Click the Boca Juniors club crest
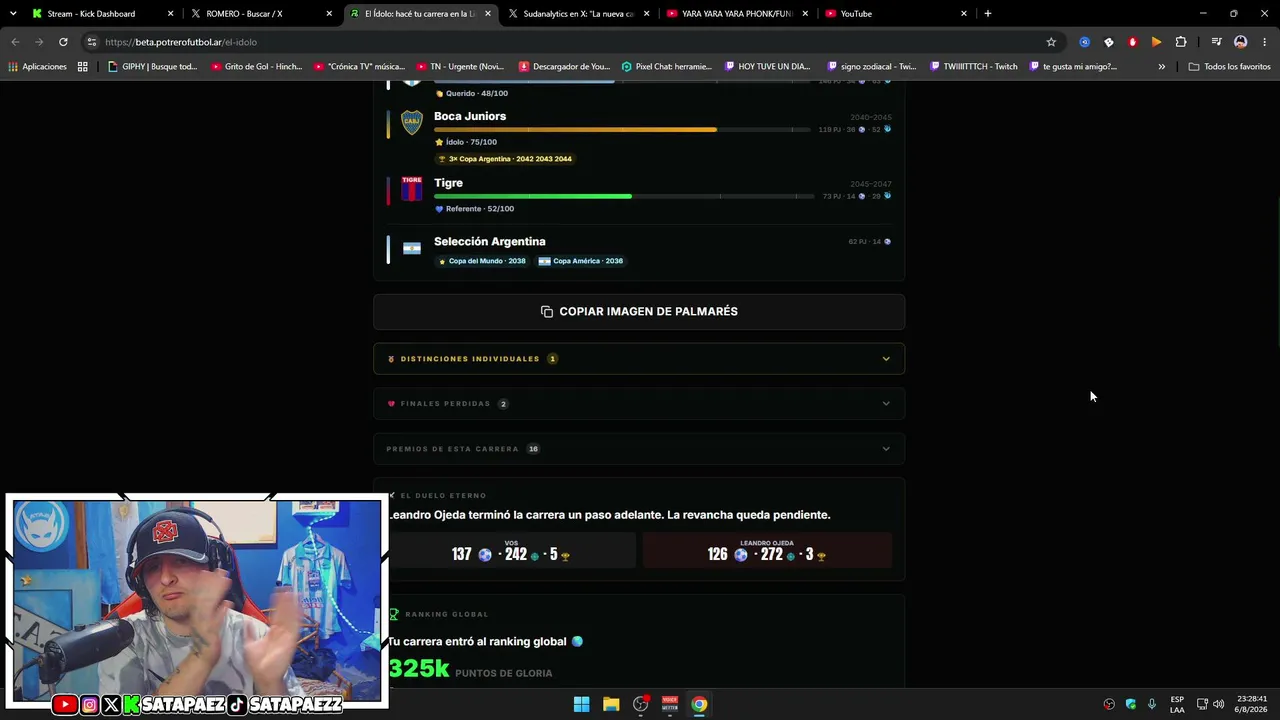 (x=412, y=122)
